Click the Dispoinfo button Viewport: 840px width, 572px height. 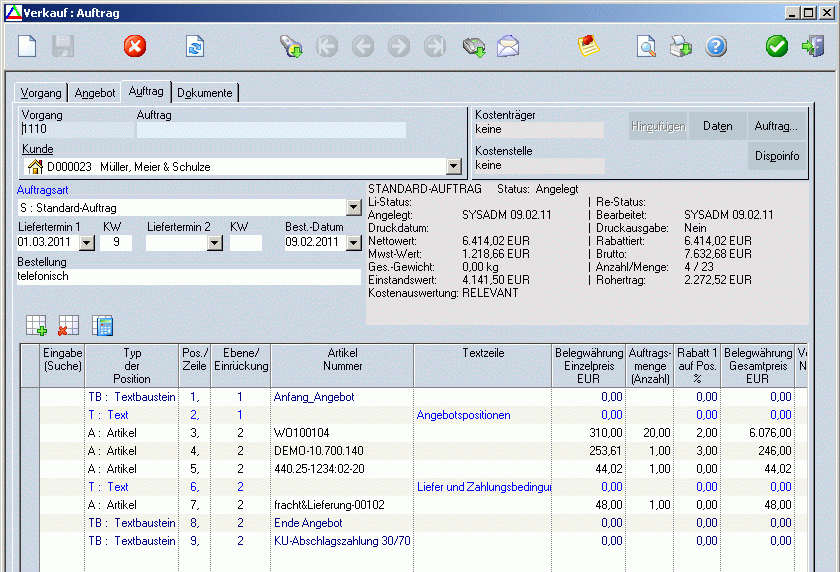pyautogui.click(x=776, y=156)
